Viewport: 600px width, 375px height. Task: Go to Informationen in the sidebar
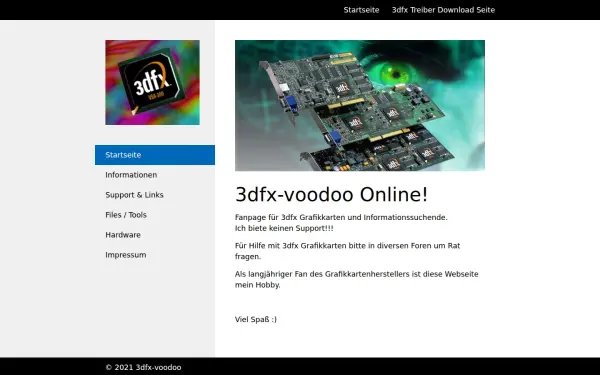point(131,175)
